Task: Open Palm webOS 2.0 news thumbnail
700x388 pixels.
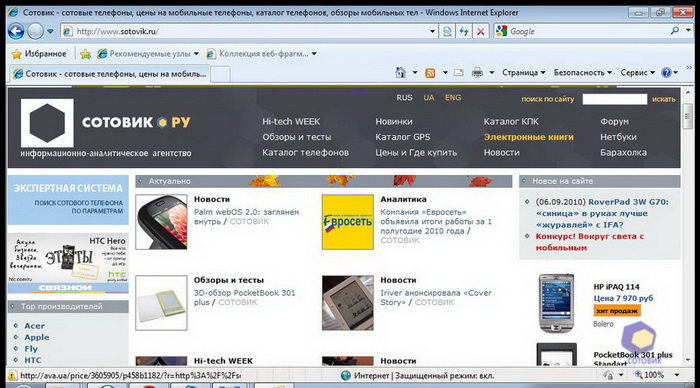Action: (x=161, y=222)
